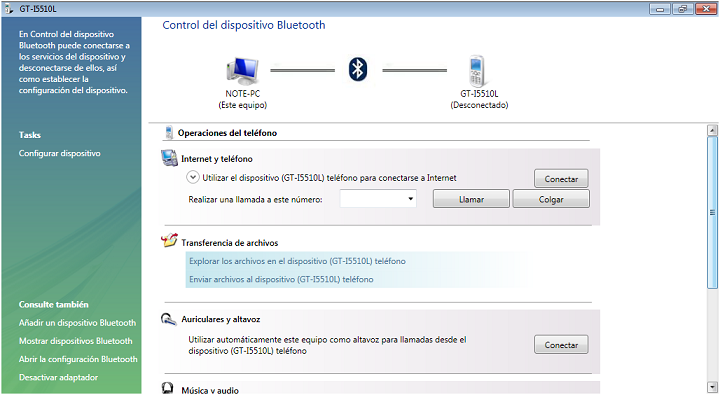Click the scrollbar down arrow
Viewport: 720px width, 395px height.
[712, 387]
